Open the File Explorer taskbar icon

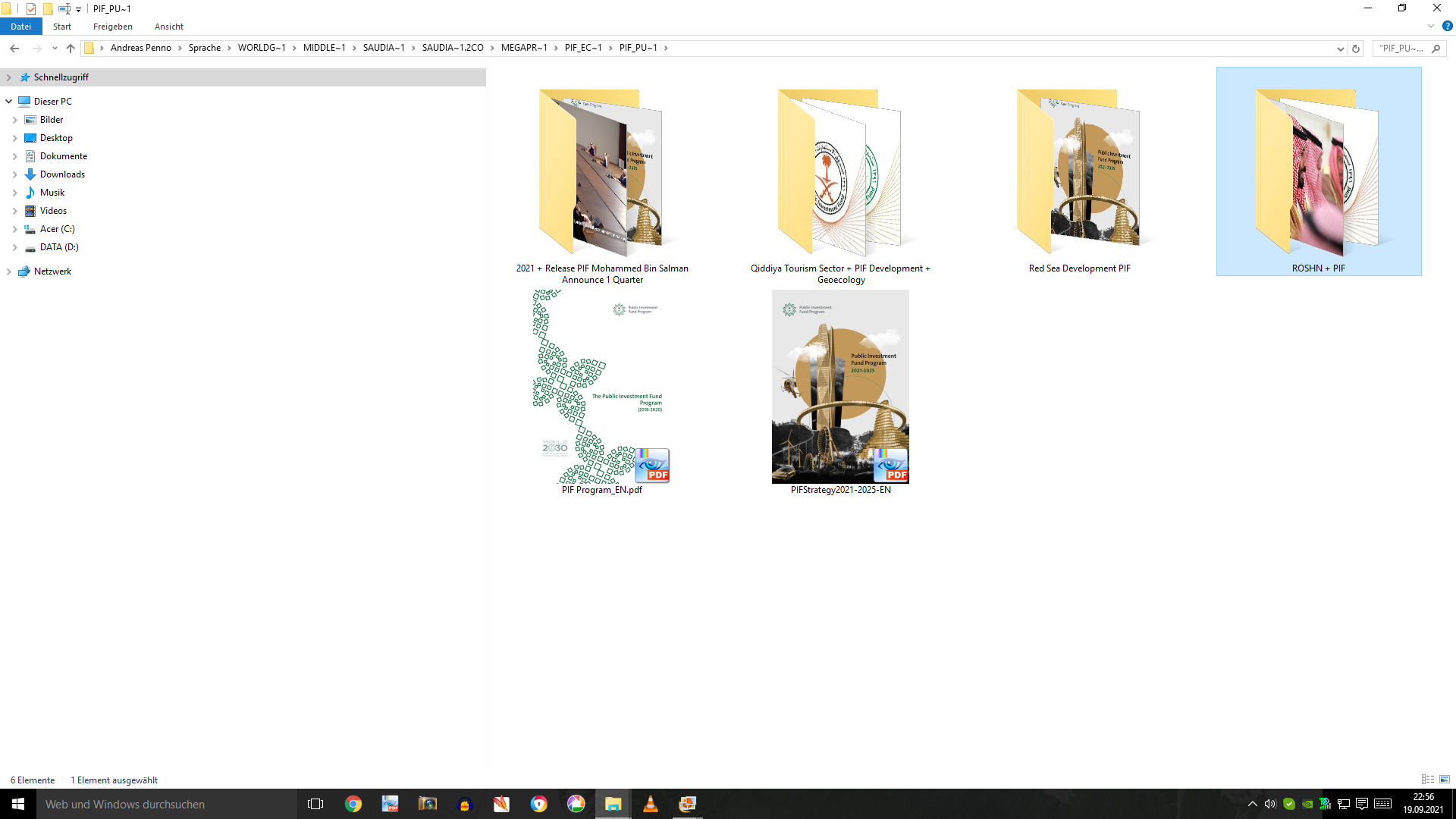pyautogui.click(x=613, y=804)
